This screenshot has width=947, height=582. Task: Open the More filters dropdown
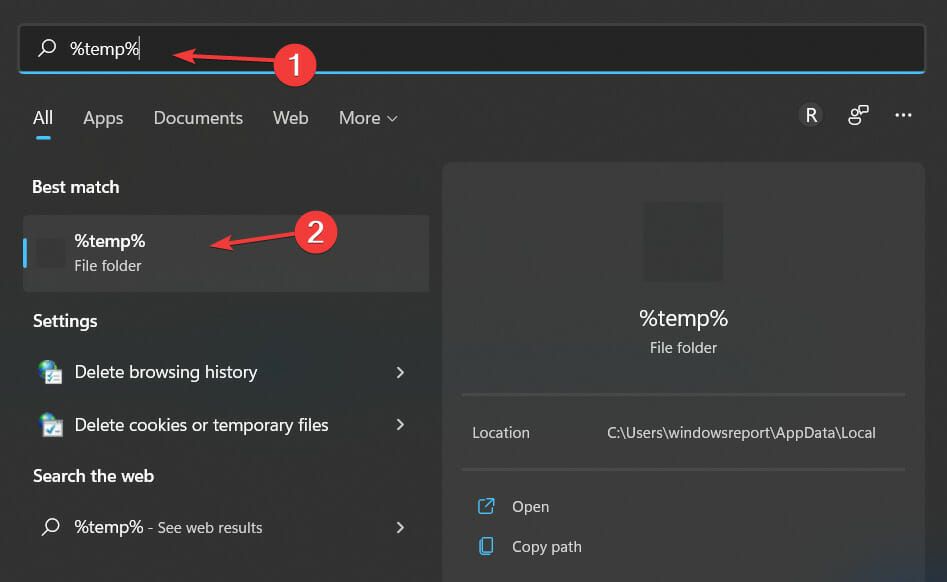(367, 118)
